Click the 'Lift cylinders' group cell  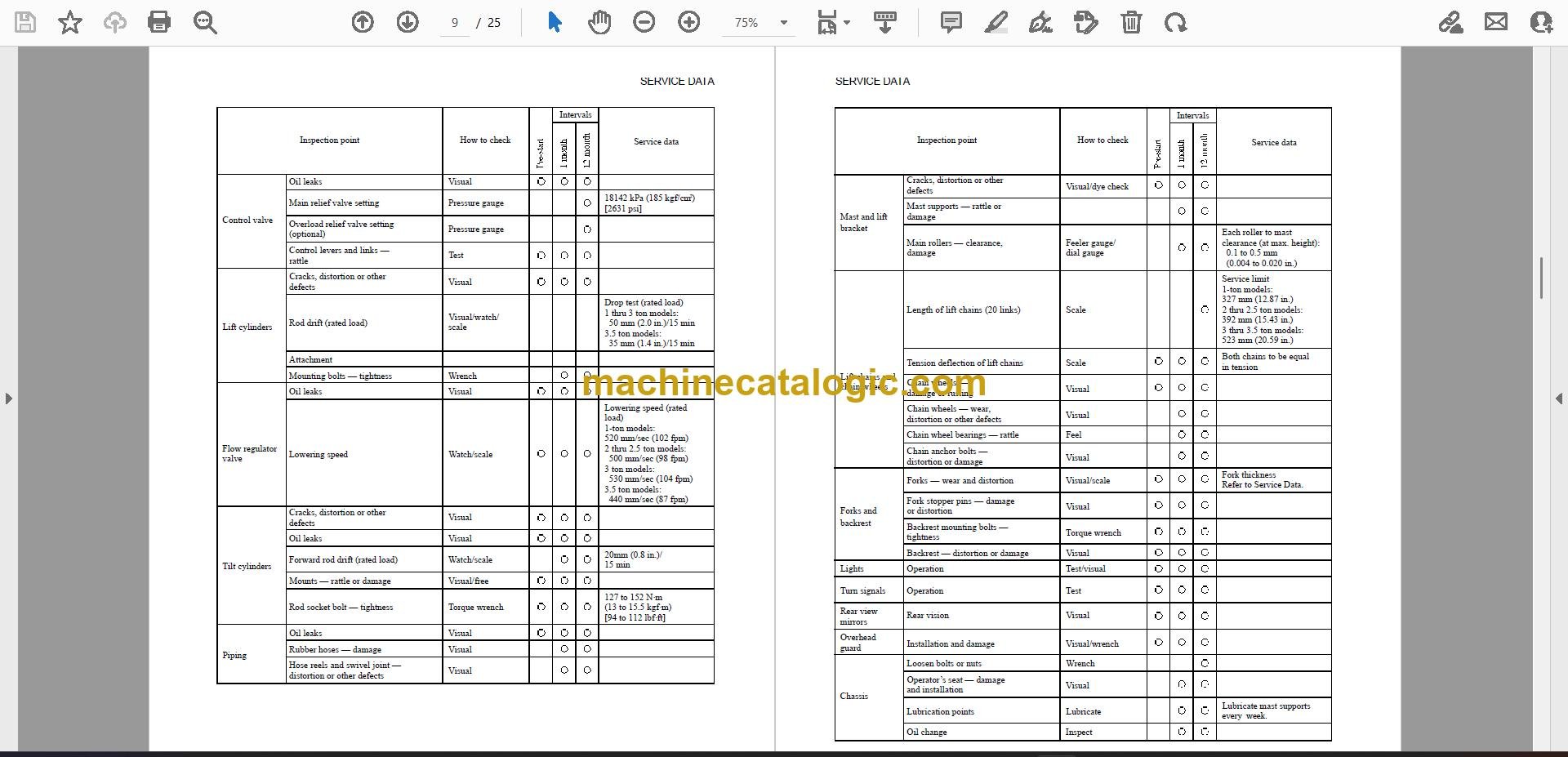(251, 327)
